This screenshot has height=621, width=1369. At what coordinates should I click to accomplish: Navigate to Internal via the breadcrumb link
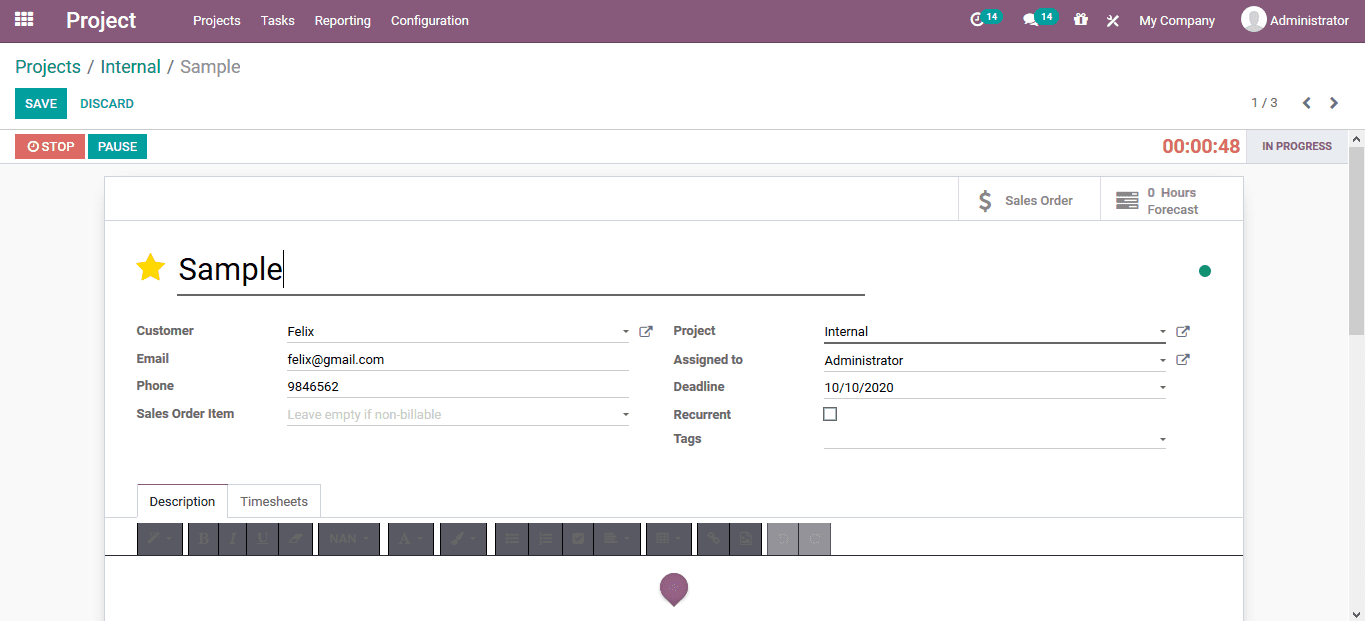click(x=130, y=66)
